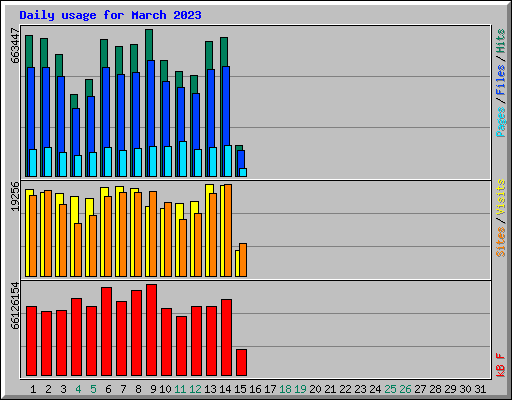Click the red kilobytes bar for day 1

[x=32, y=341]
